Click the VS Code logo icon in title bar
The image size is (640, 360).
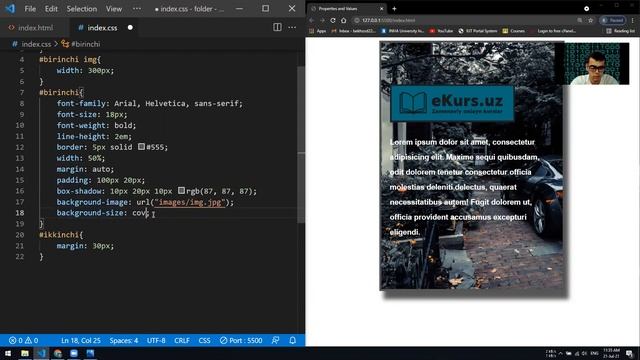tap(10, 9)
